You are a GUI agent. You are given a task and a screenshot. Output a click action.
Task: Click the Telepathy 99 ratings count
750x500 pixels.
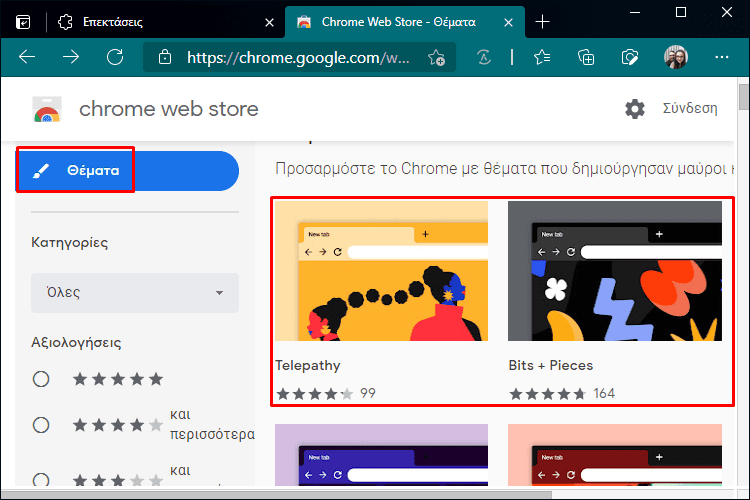pos(368,393)
